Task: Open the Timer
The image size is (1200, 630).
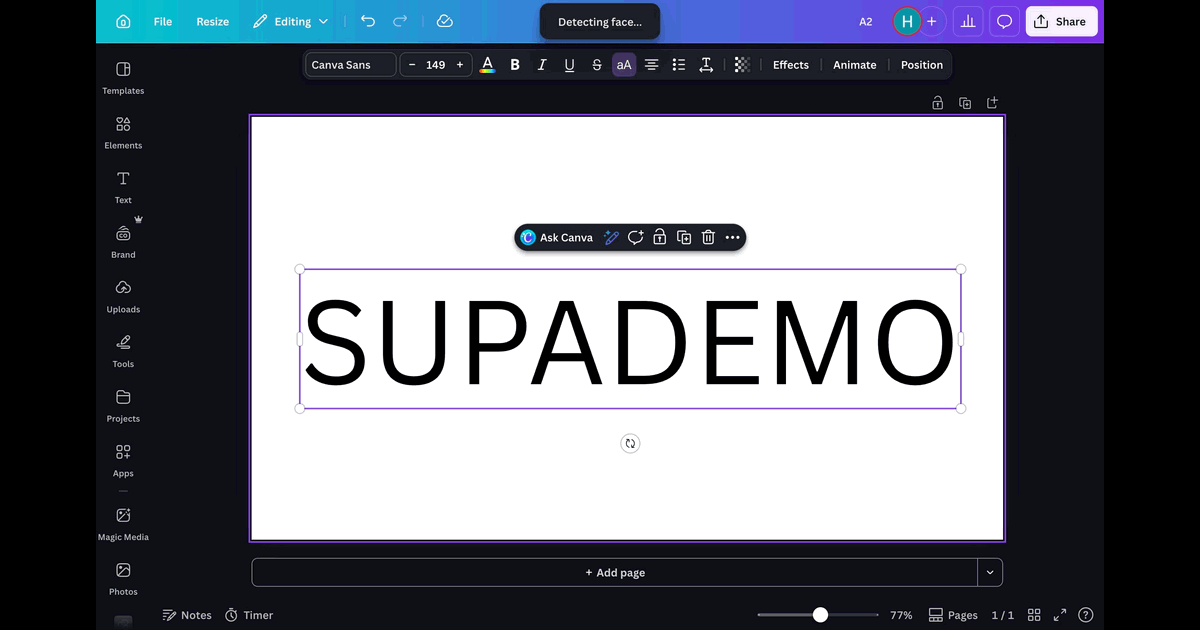Action: pos(249,615)
